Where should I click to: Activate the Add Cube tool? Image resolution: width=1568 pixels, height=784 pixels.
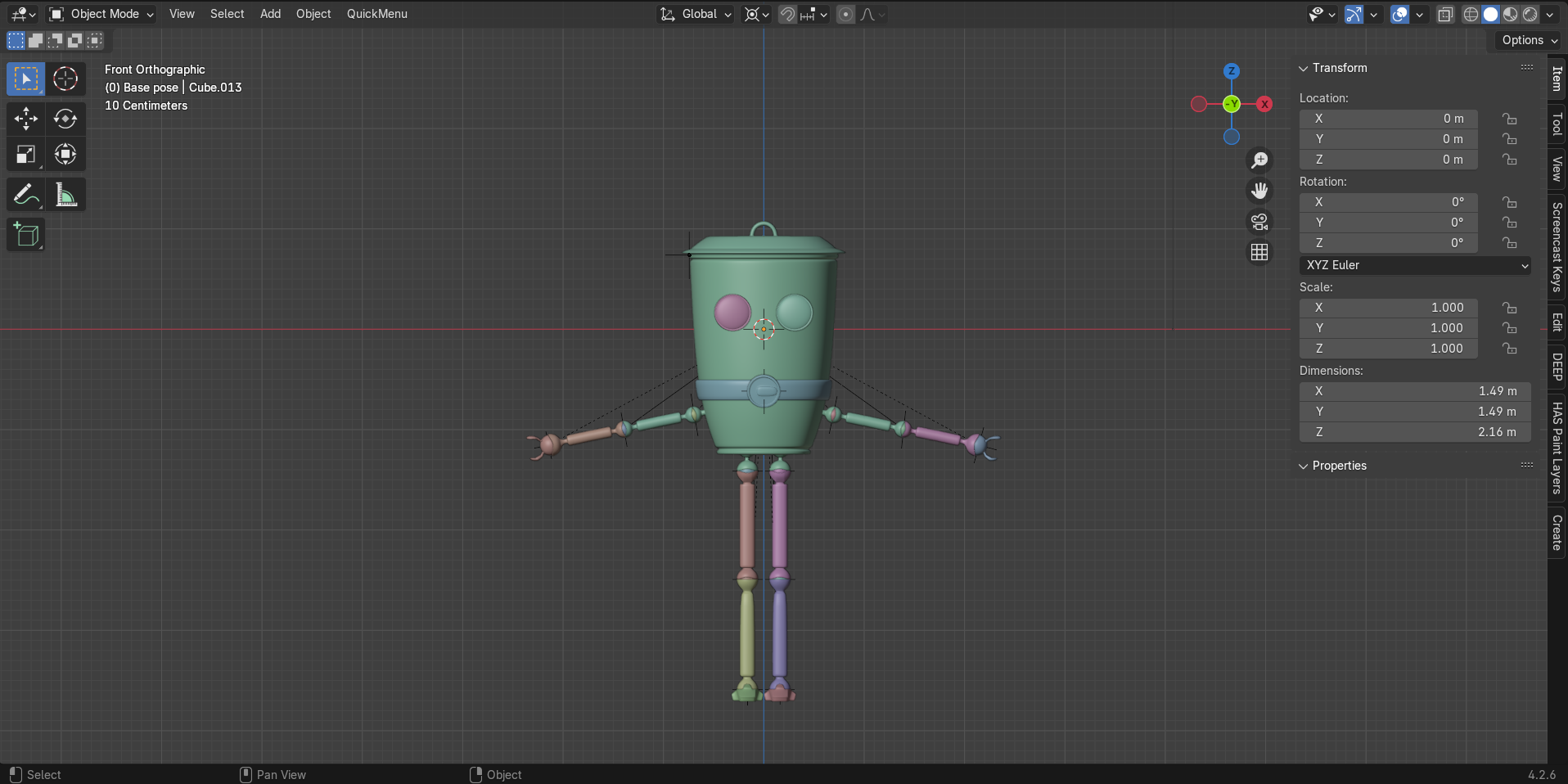coord(26,235)
